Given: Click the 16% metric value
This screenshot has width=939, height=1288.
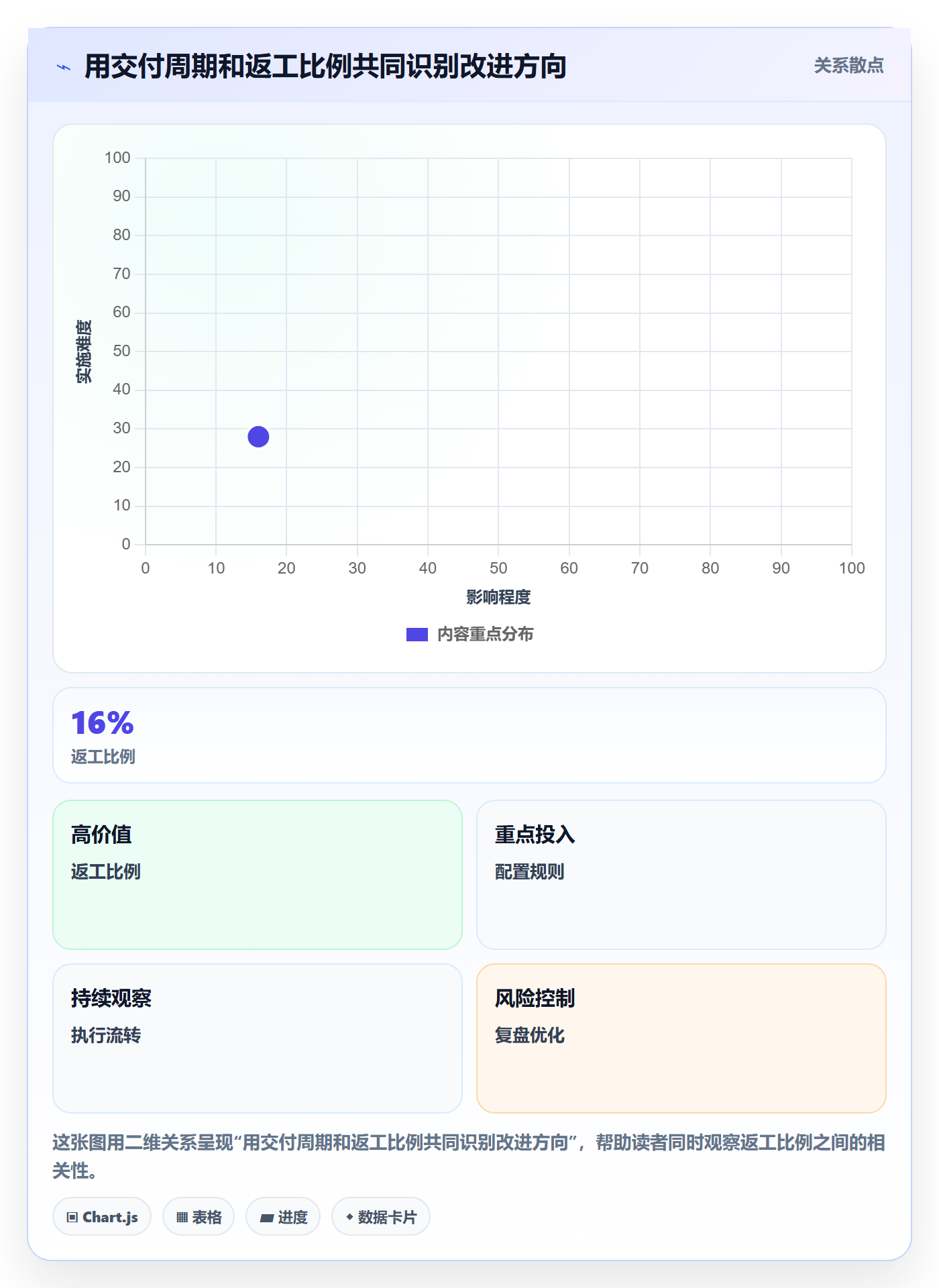Looking at the screenshot, I should (103, 723).
